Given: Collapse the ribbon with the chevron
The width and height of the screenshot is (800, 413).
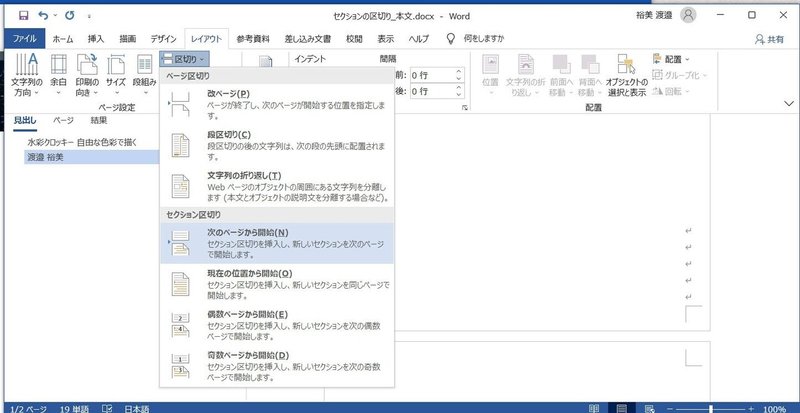Looking at the screenshot, I should (788, 104).
